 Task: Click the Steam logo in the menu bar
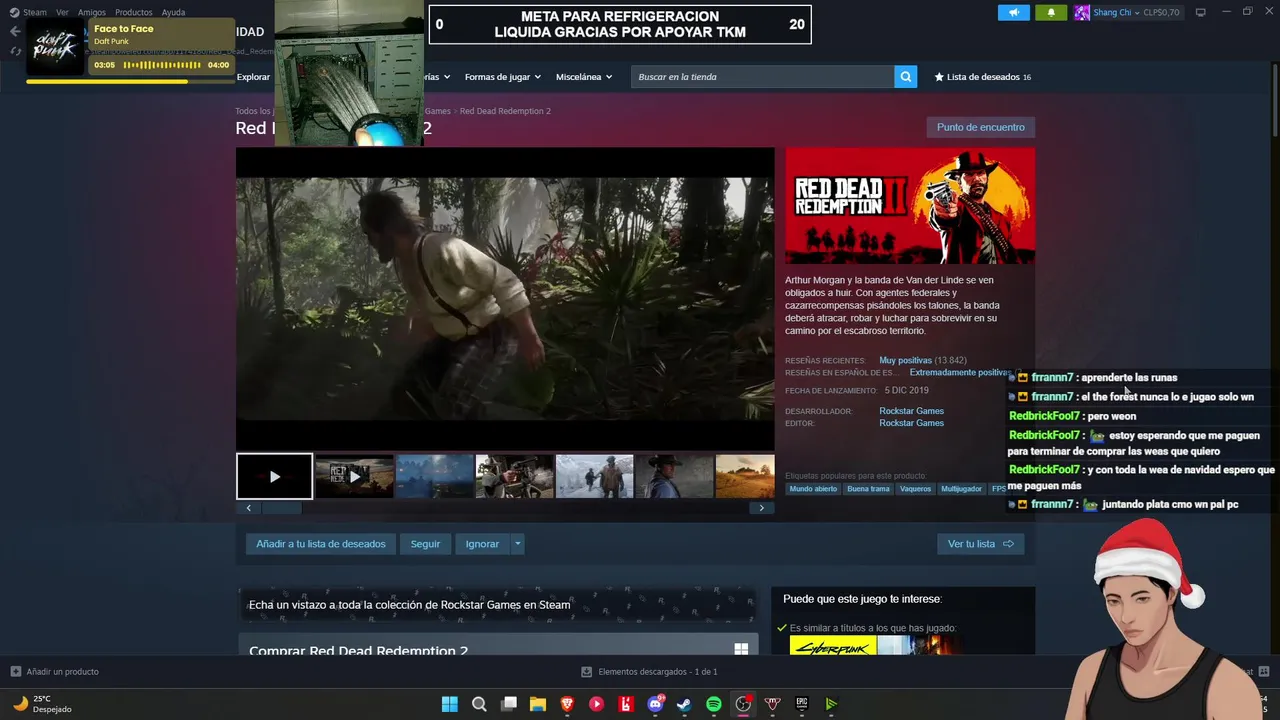point(14,12)
